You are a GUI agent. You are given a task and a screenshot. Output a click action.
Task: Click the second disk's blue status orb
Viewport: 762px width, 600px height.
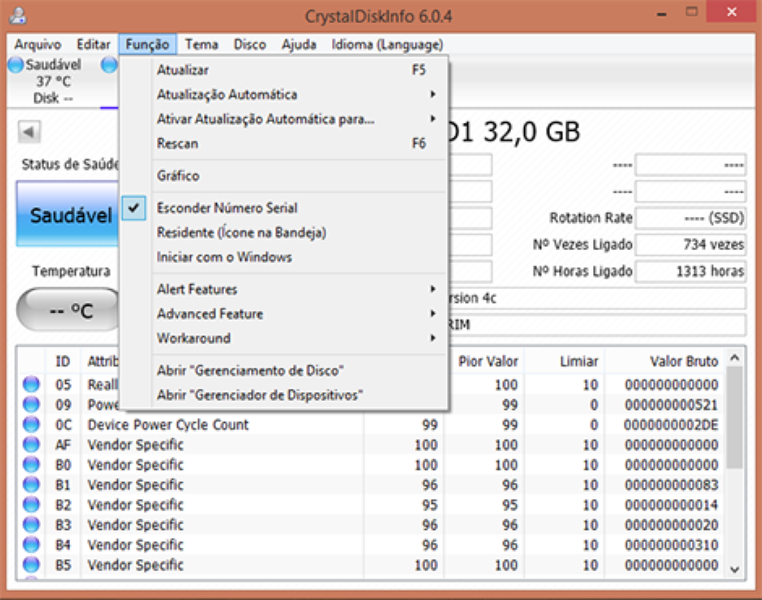110,65
